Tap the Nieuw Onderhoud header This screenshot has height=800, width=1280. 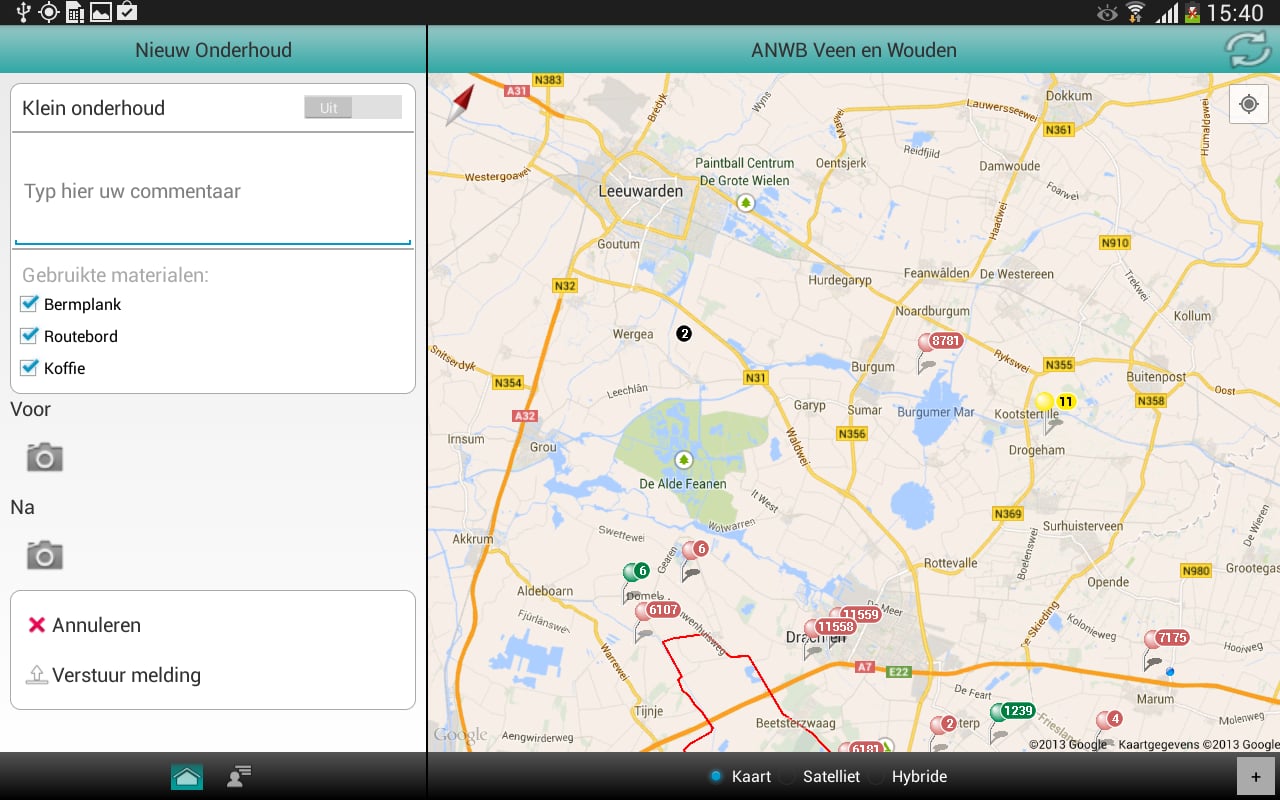(213, 50)
